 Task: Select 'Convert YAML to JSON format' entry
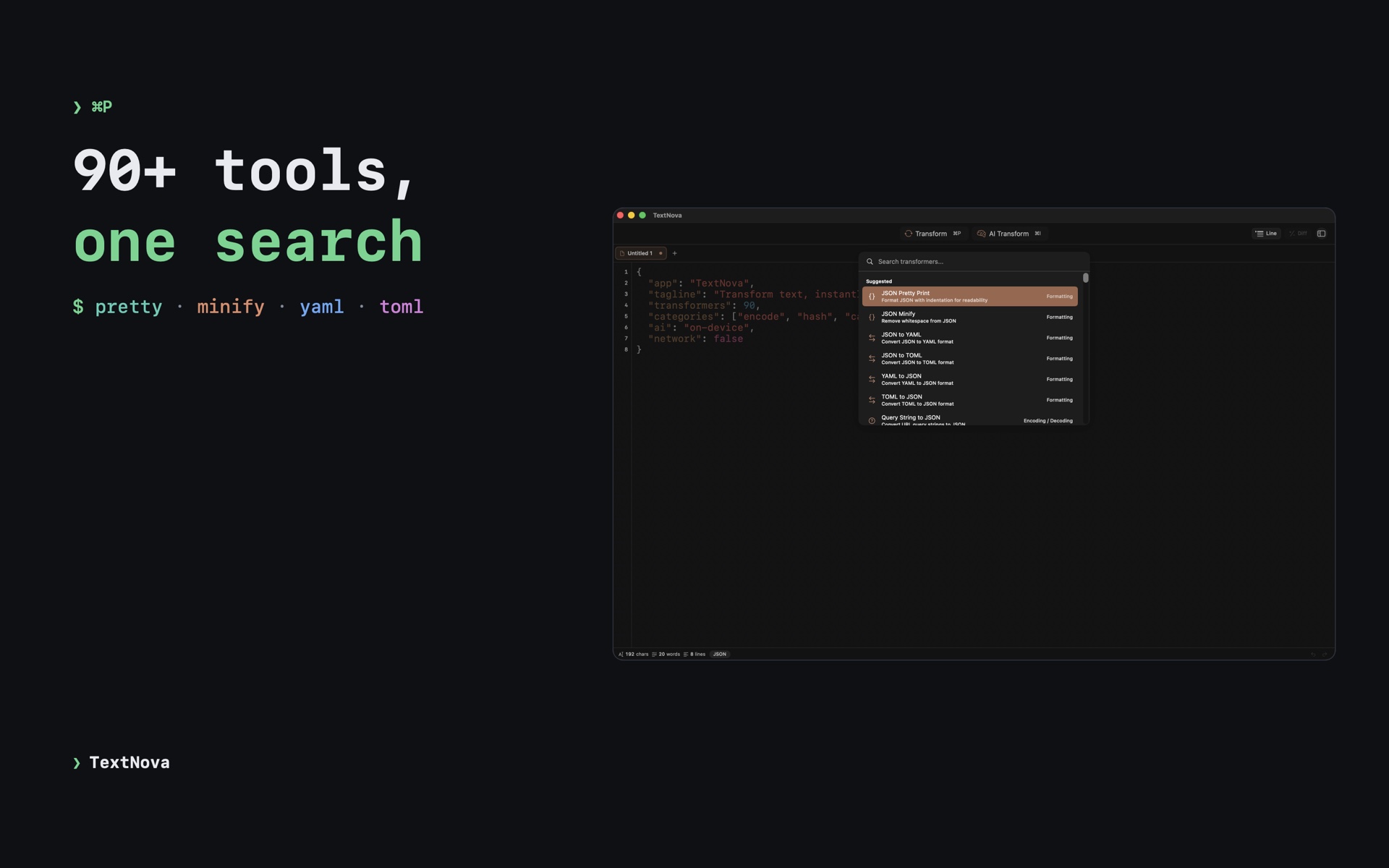tap(970, 379)
